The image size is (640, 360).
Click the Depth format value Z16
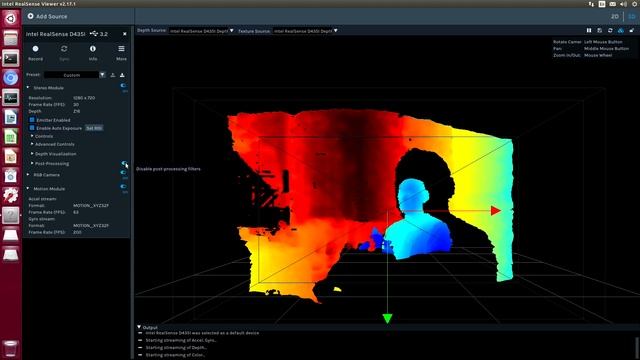pyautogui.click(x=77, y=111)
